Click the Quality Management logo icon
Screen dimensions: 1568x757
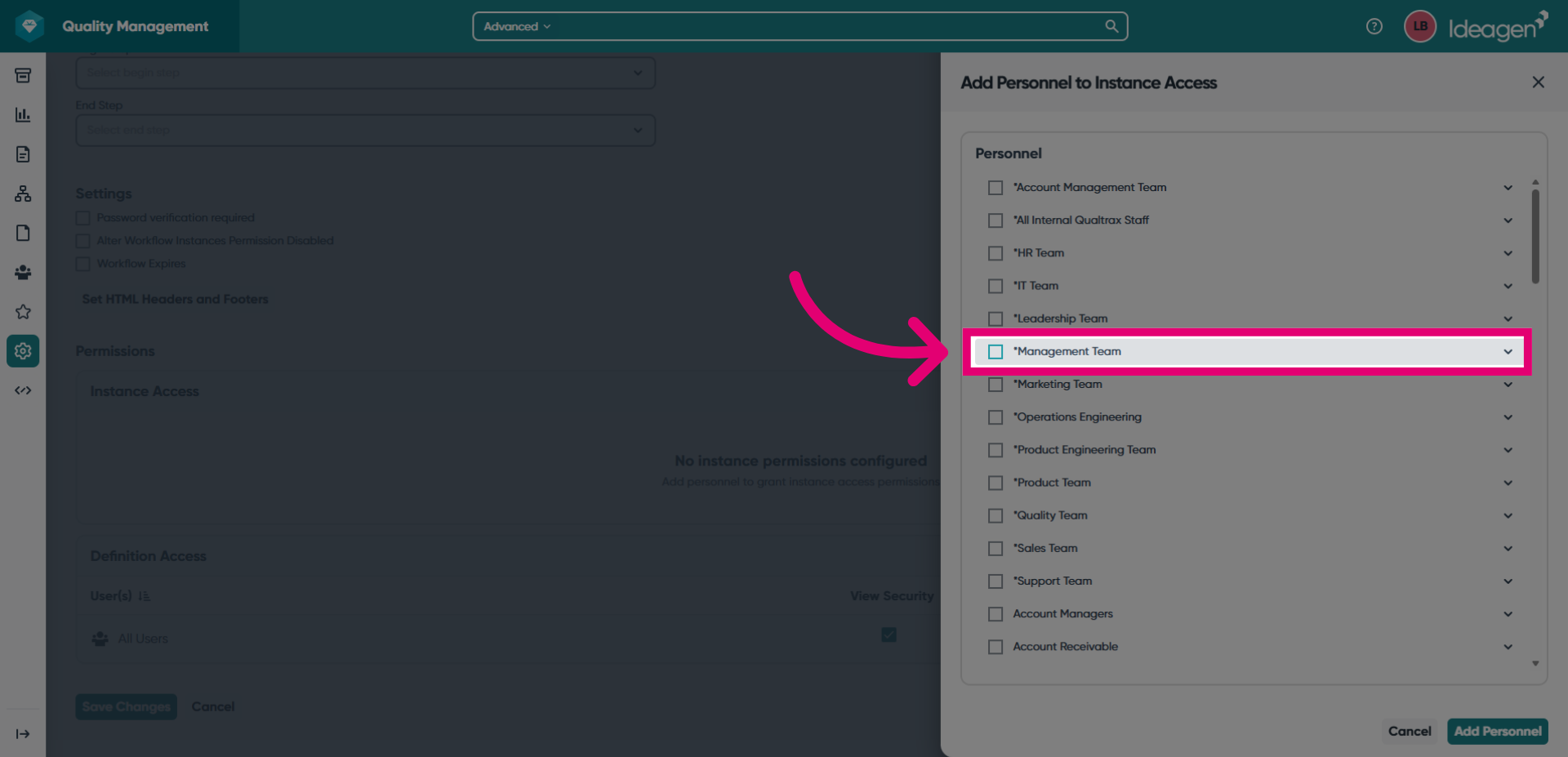point(30,26)
